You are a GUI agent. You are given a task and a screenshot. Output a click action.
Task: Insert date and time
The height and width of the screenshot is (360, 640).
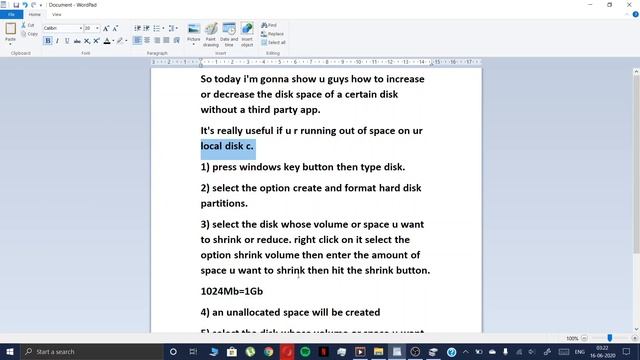point(229,33)
